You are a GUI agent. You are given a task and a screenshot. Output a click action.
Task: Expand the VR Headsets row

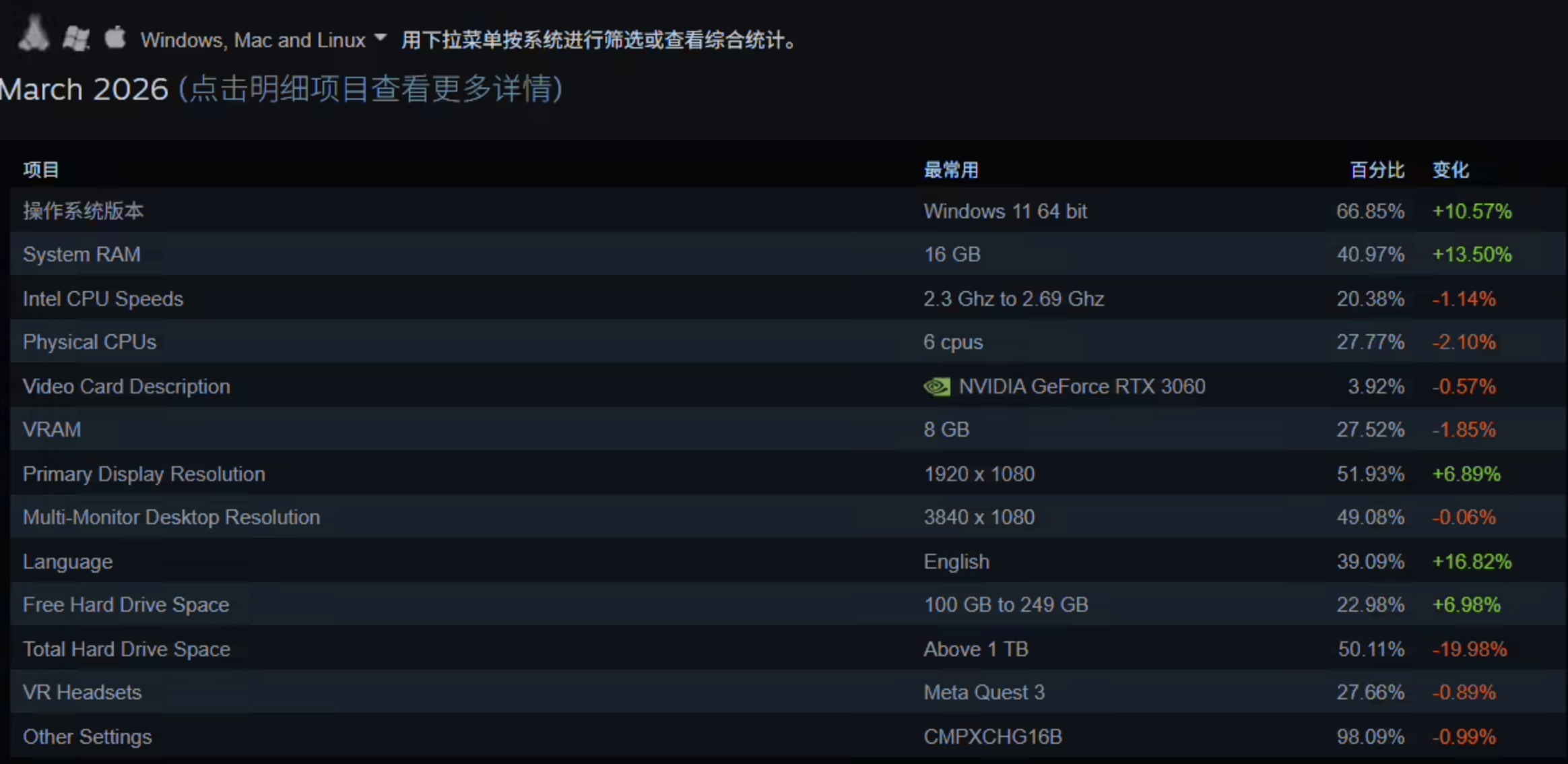82,693
